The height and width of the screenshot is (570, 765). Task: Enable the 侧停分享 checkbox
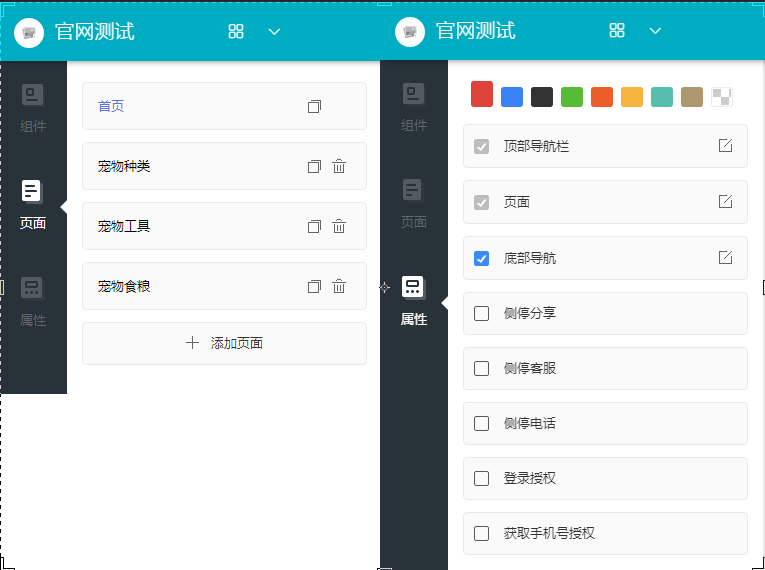[482, 313]
